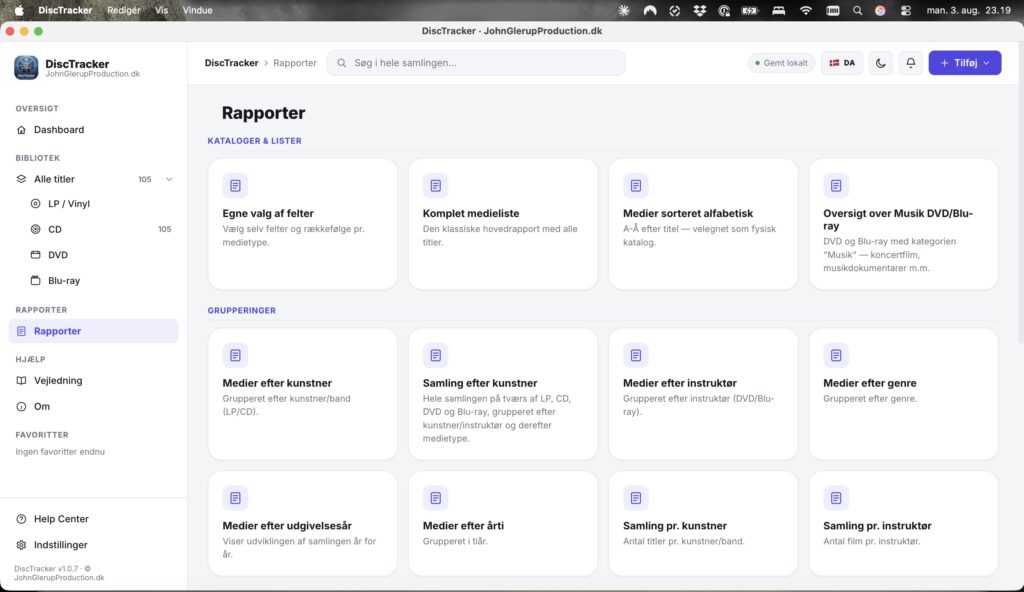Click the DiscTracker breadcrumb link
The height and width of the screenshot is (592, 1024).
(231, 63)
